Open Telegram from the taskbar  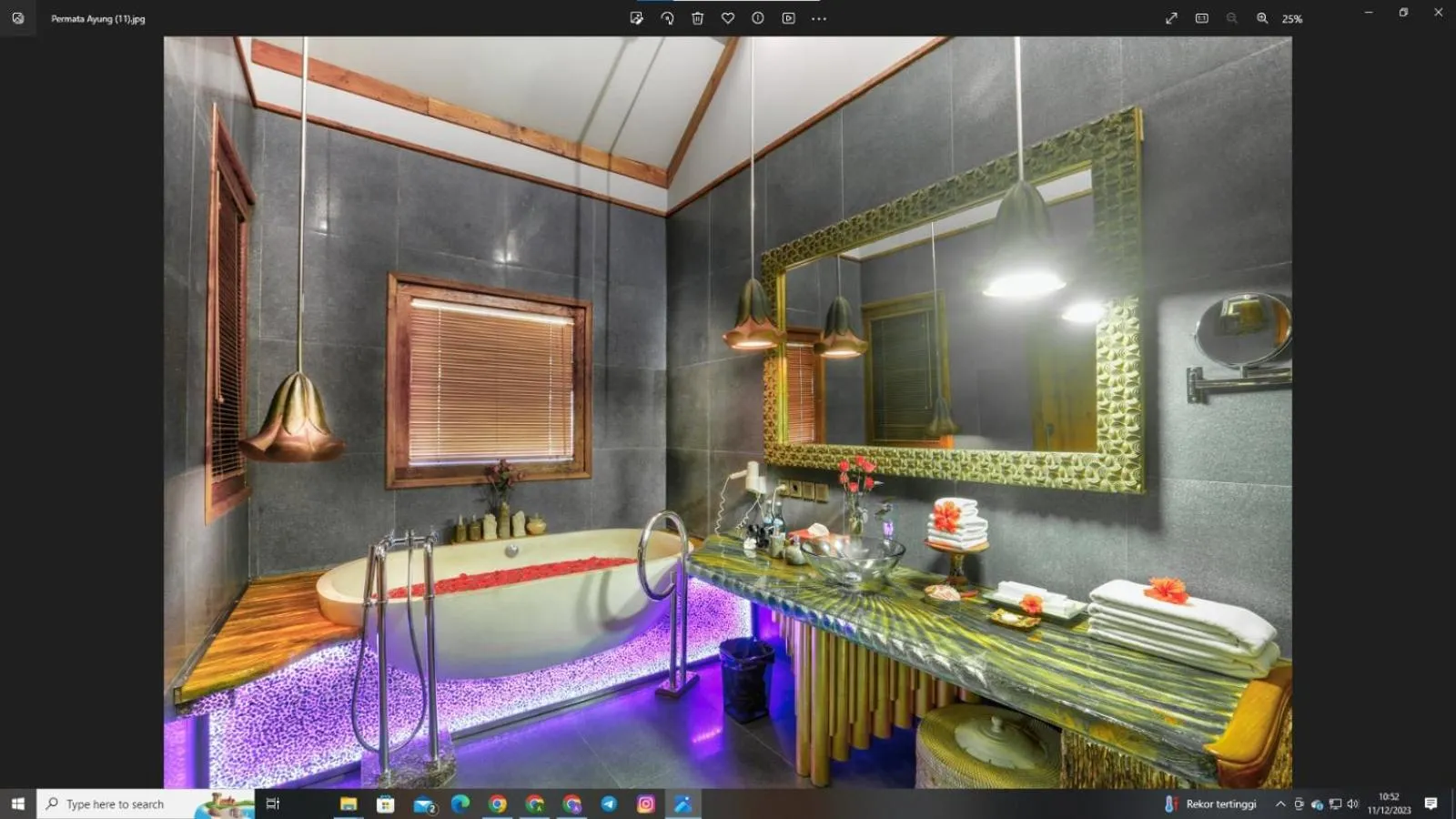click(x=609, y=804)
